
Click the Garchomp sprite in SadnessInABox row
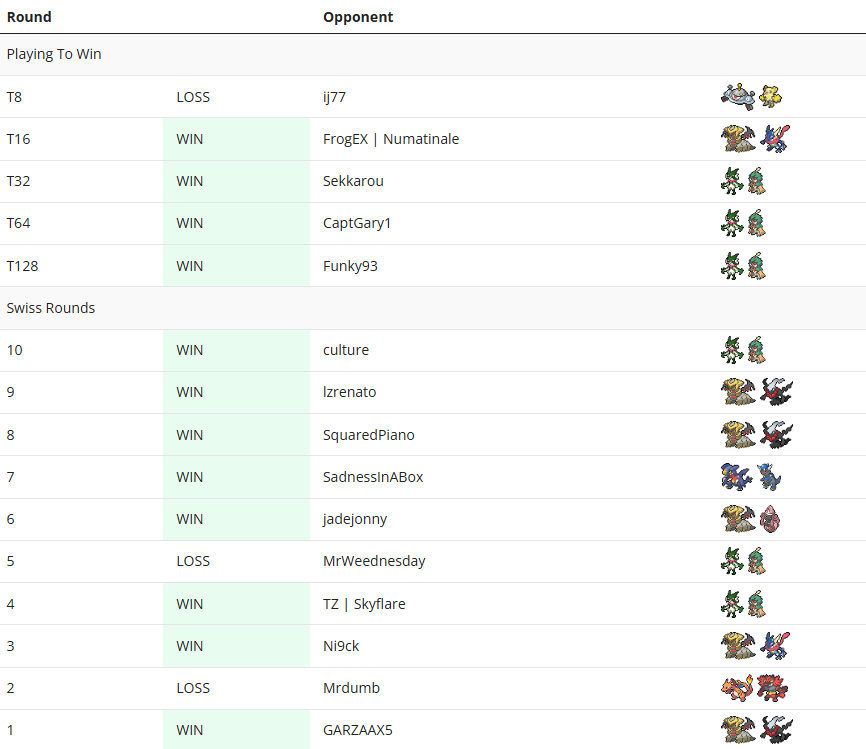tap(737, 477)
